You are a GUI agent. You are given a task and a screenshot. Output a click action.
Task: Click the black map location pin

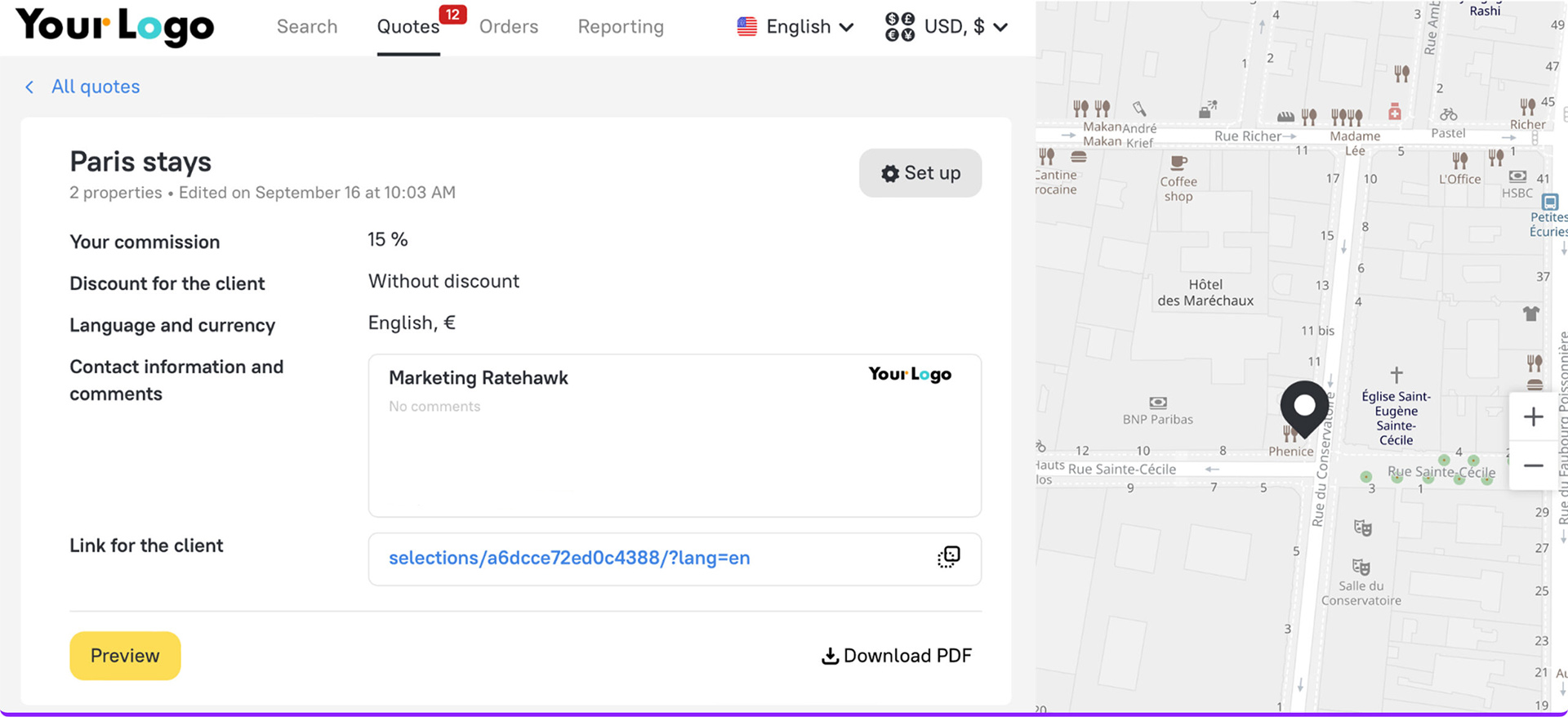click(1303, 407)
